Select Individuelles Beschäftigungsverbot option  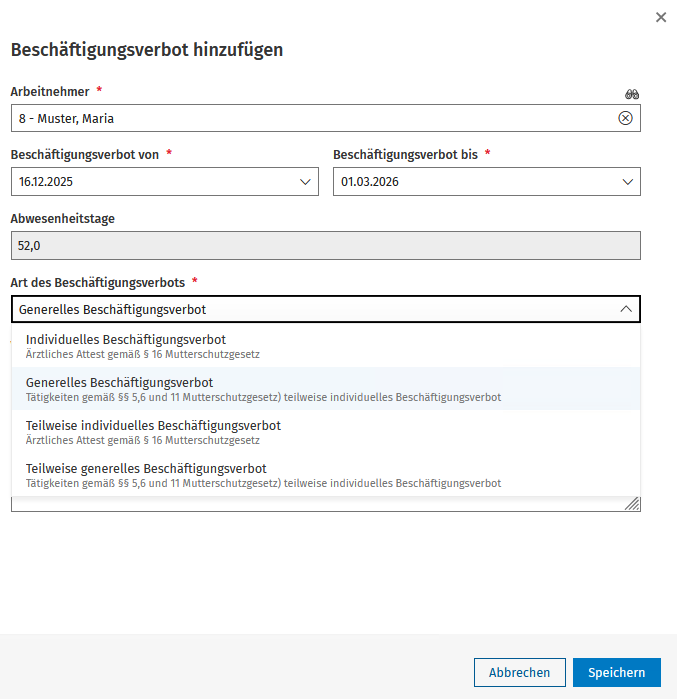(326, 346)
